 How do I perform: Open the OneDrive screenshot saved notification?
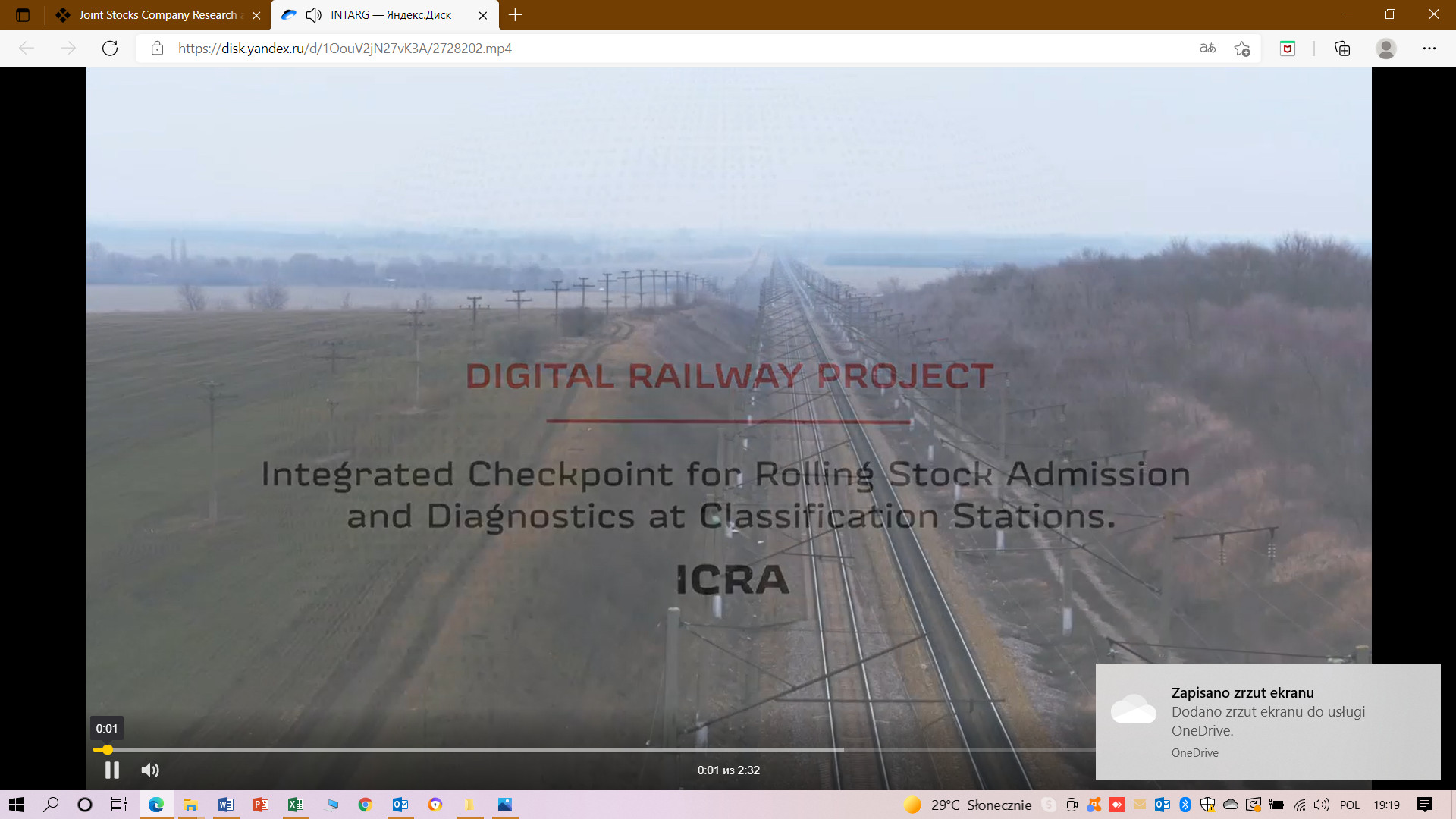(1268, 721)
